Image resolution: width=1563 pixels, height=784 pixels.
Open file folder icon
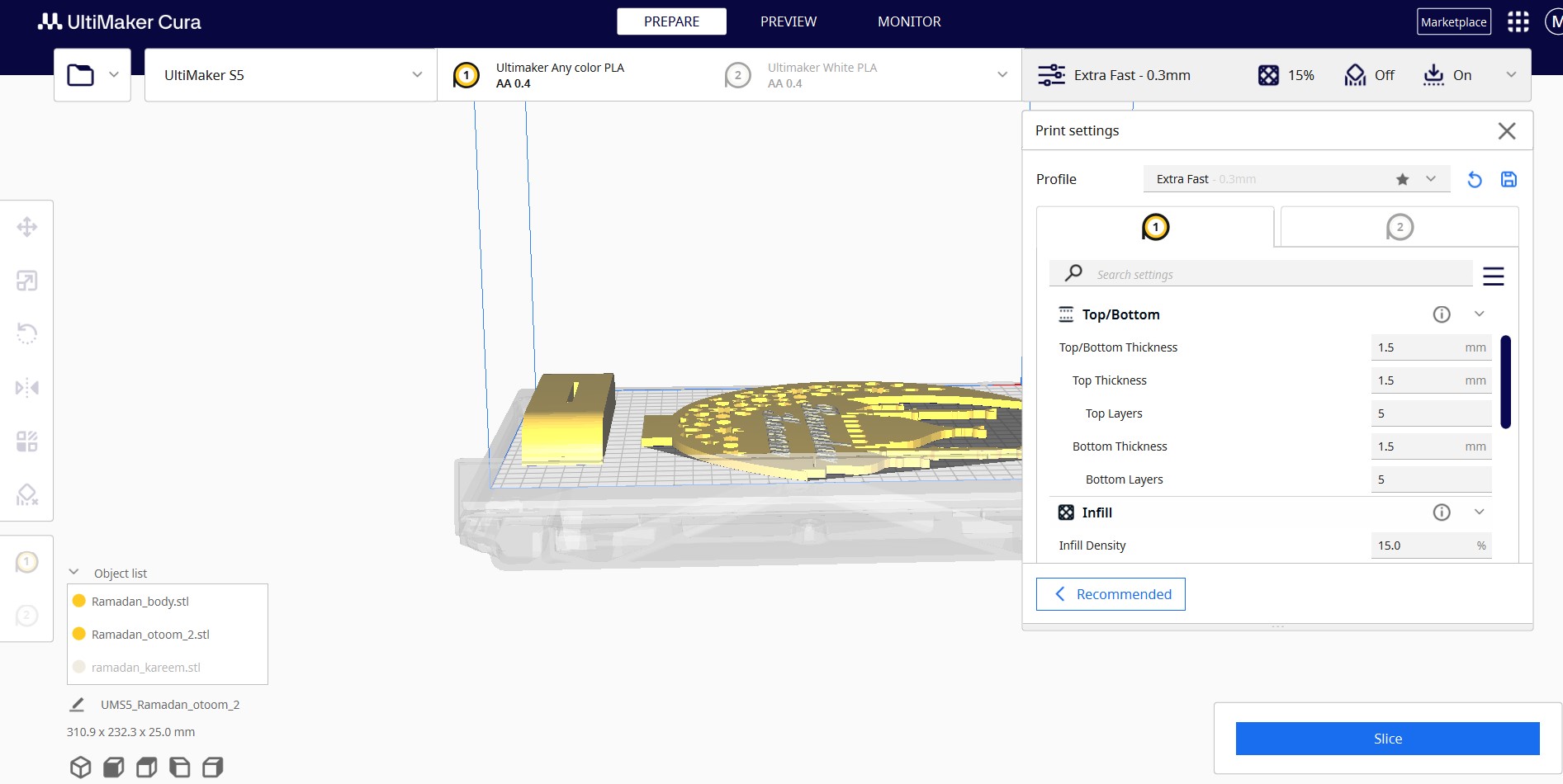pos(80,75)
